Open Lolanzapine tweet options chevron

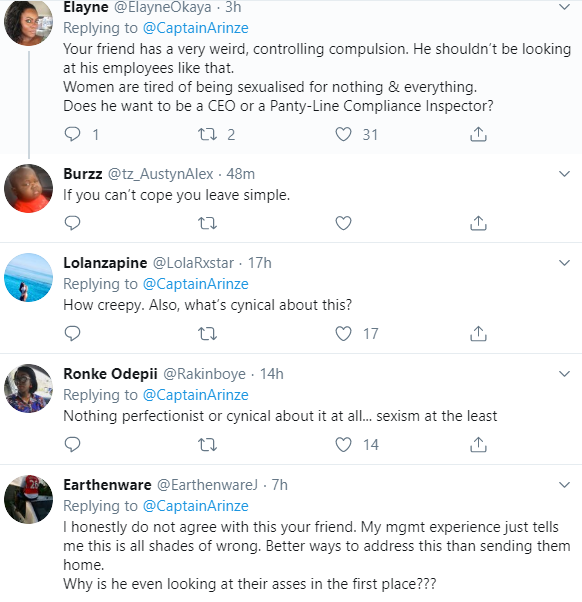pyautogui.click(x=564, y=263)
